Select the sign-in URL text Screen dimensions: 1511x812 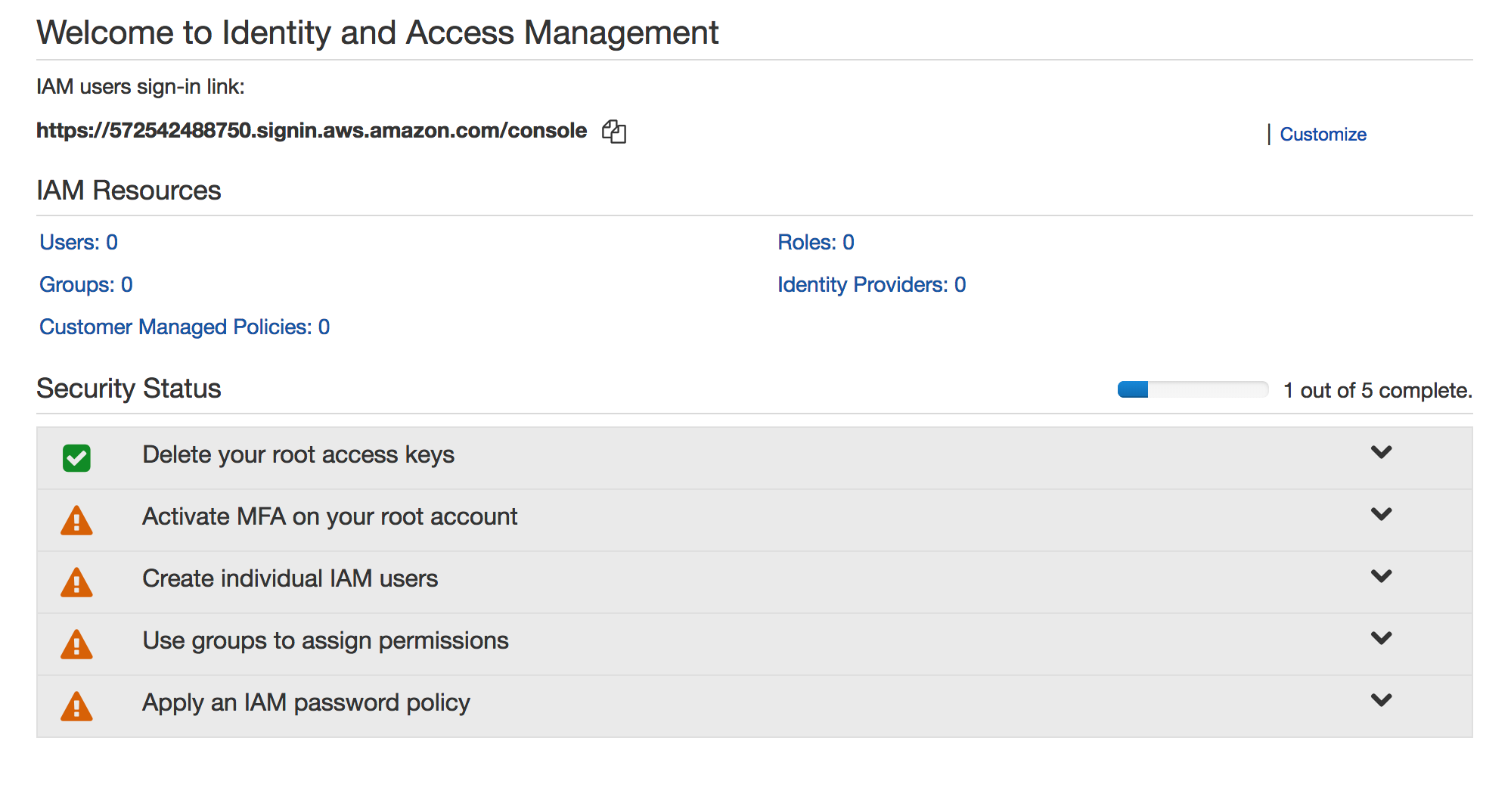(x=312, y=131)
